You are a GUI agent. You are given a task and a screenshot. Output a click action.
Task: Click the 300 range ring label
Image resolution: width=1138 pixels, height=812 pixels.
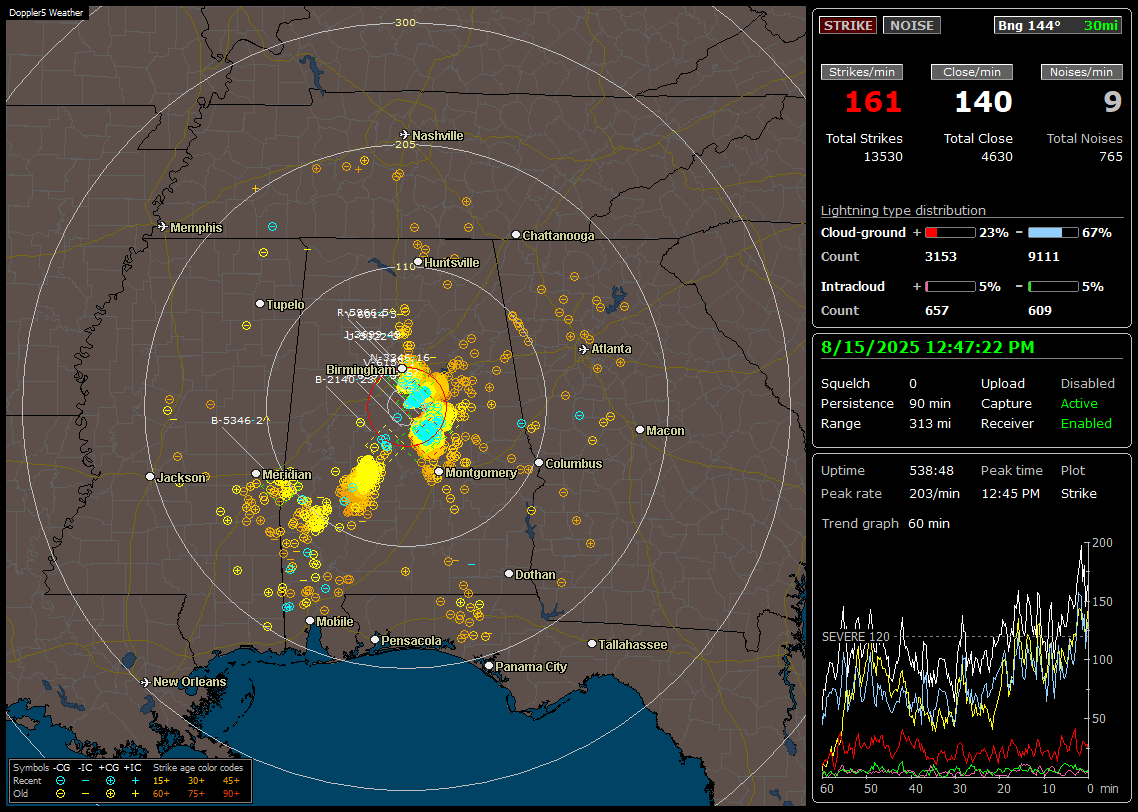click(405, 22)
